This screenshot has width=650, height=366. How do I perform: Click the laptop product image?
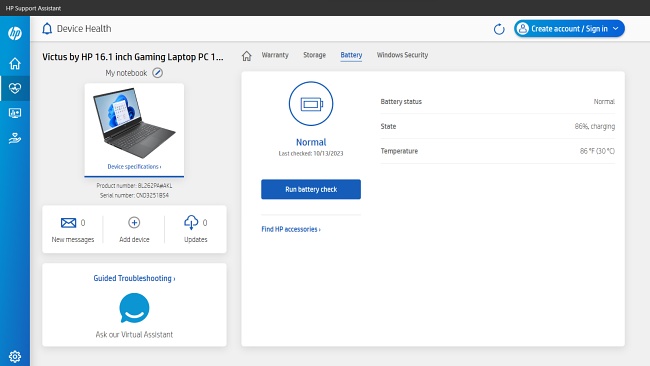tap(134, 123)
